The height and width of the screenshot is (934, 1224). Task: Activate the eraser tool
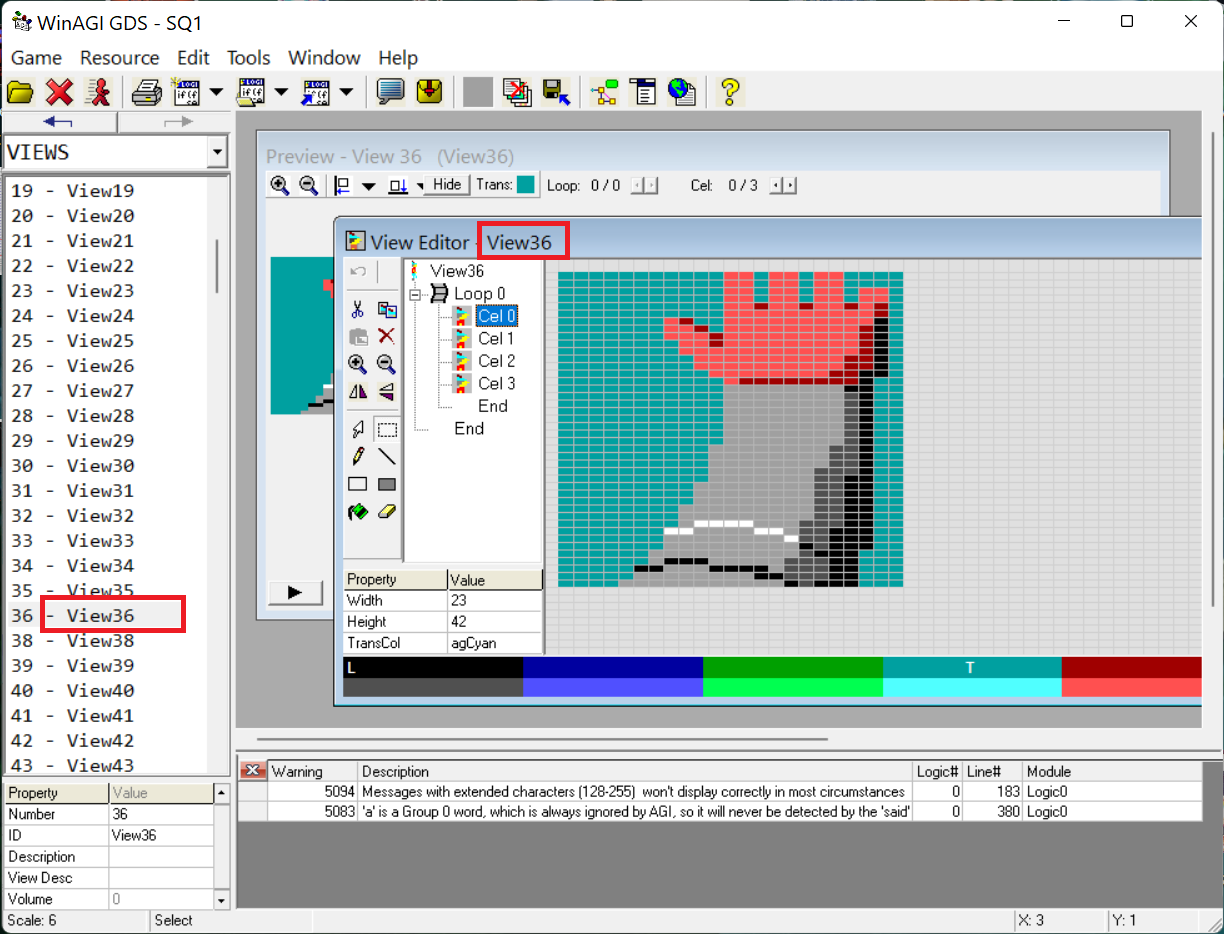pos(387,511)
